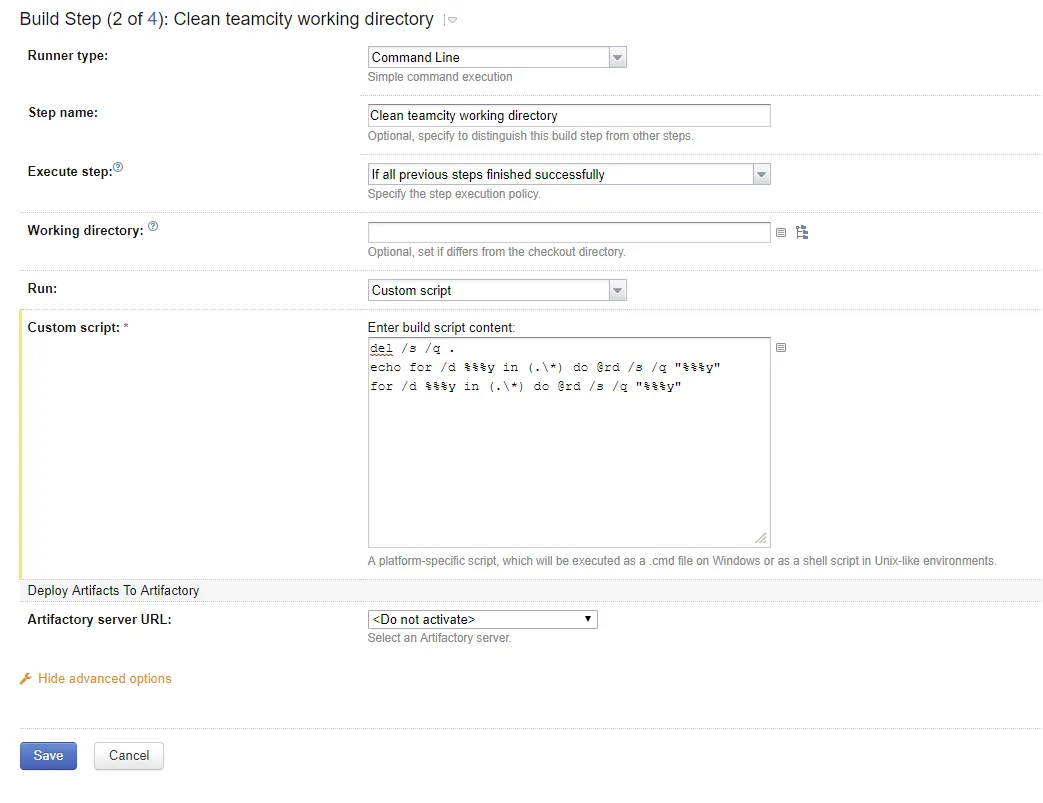The width and height of the screenshot is (1043, 803).
Task: Click the wrench icon for advanced options
Action: point(26,679)
